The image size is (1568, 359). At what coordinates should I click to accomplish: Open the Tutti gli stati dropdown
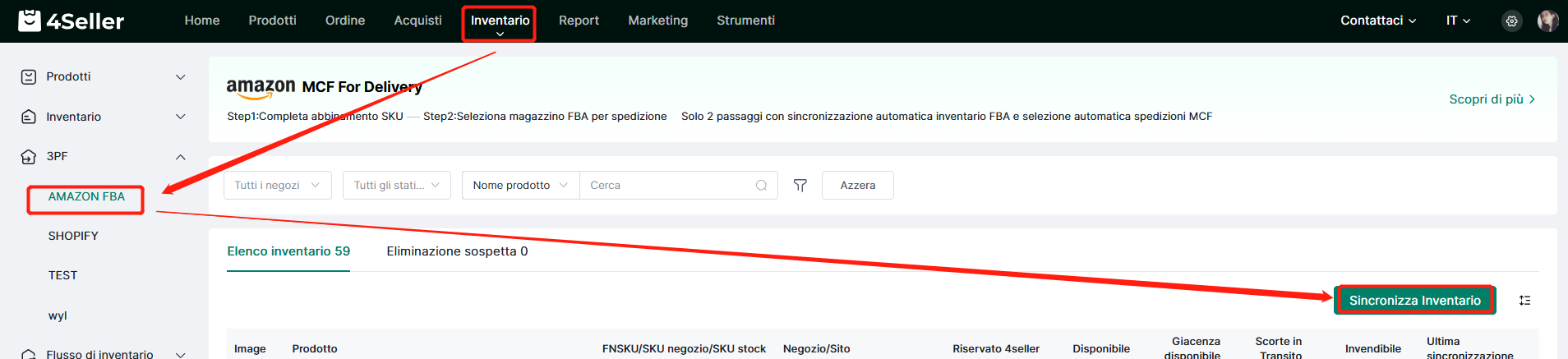pos(397,186)
